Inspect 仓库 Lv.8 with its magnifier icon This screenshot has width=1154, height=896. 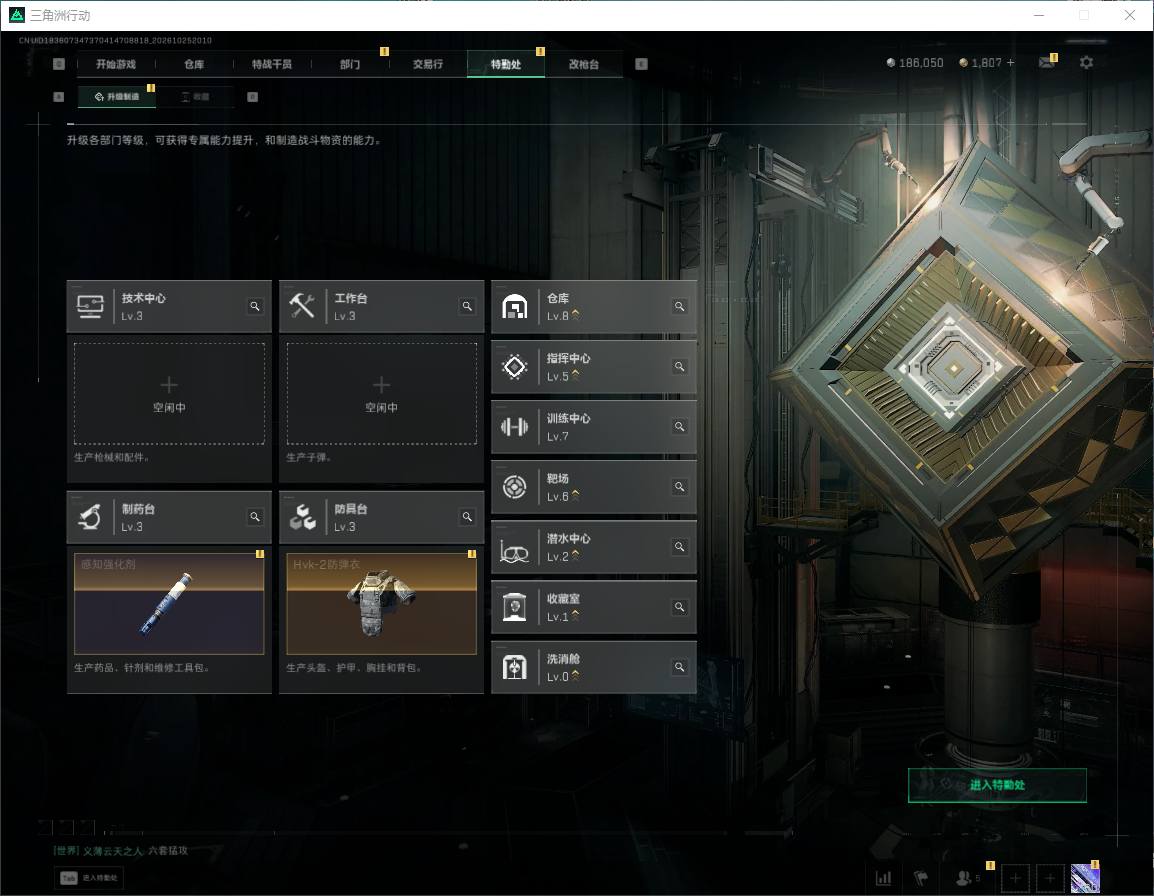click(x=679, y=306)
